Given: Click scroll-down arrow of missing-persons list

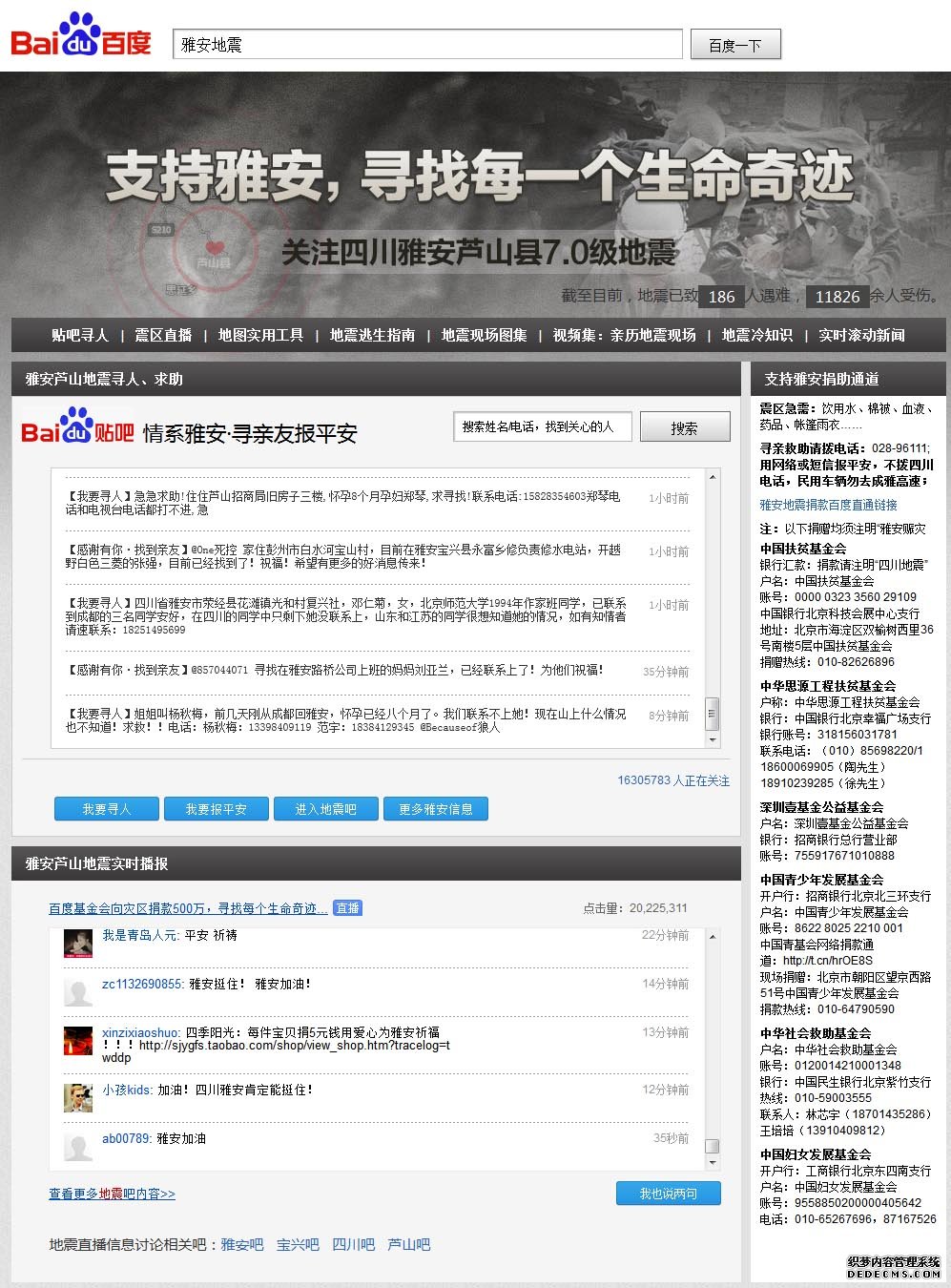Looking at the screenshot, I should pos(712,739).
